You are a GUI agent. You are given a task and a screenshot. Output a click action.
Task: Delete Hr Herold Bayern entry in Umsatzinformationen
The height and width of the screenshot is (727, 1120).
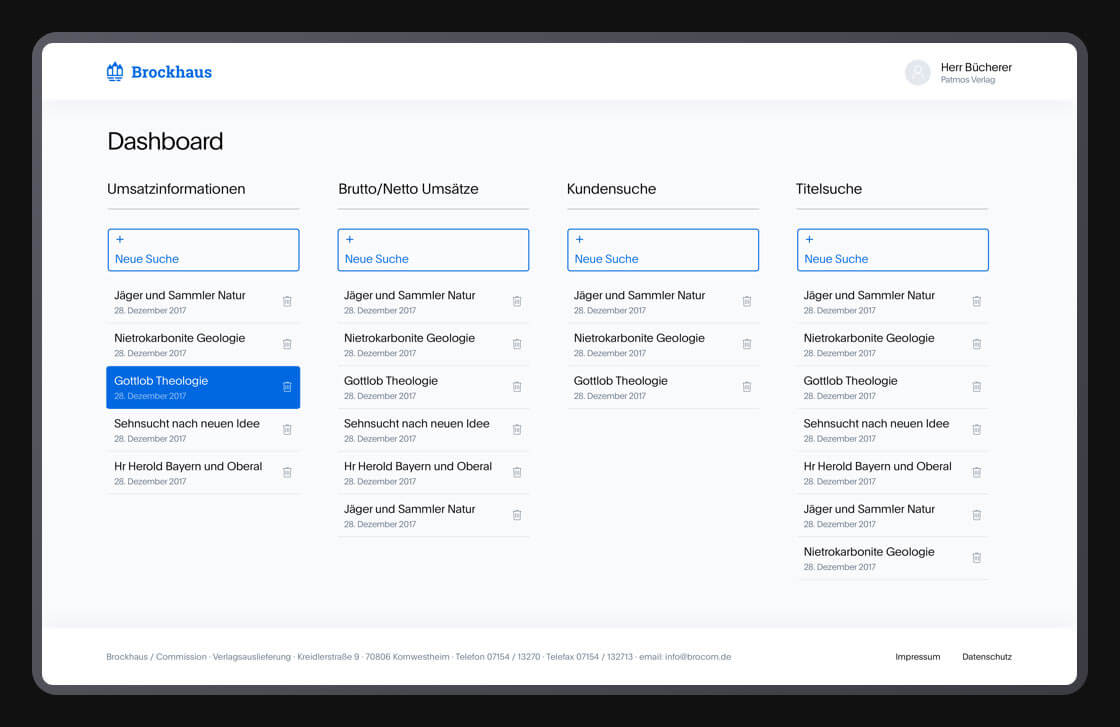[287, 472]
